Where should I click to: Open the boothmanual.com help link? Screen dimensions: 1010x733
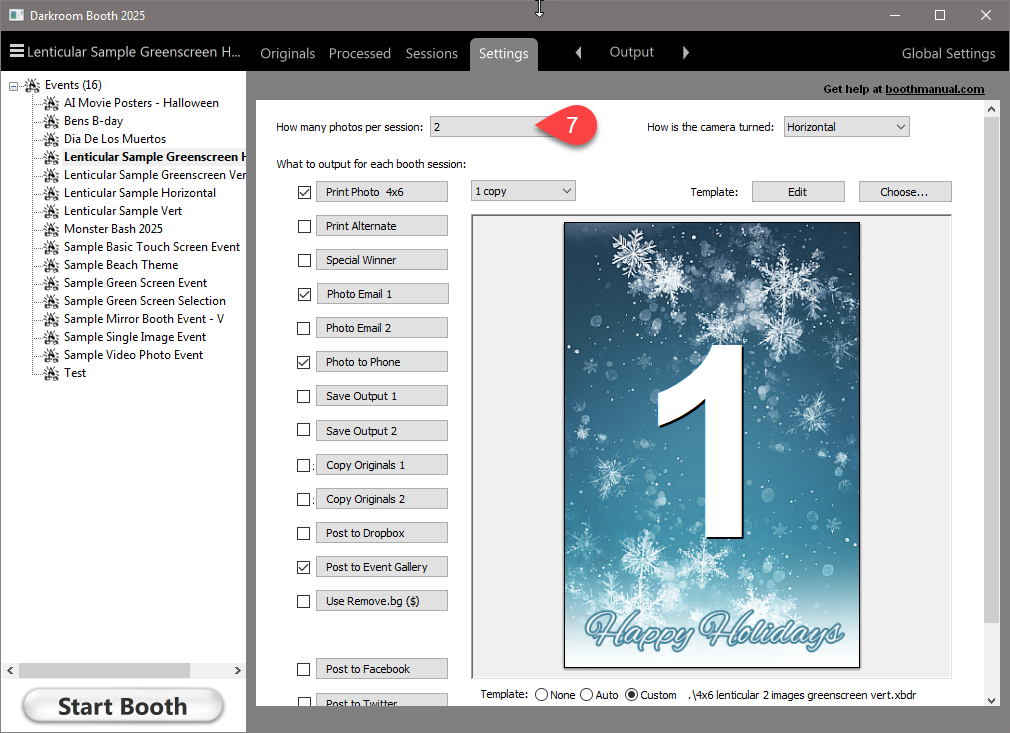934,89
